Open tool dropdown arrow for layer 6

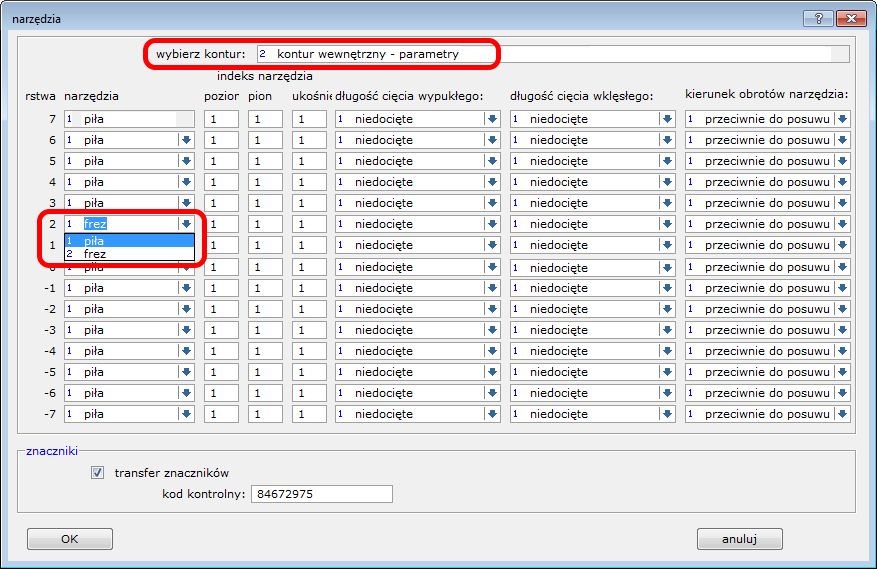[186, 140]
